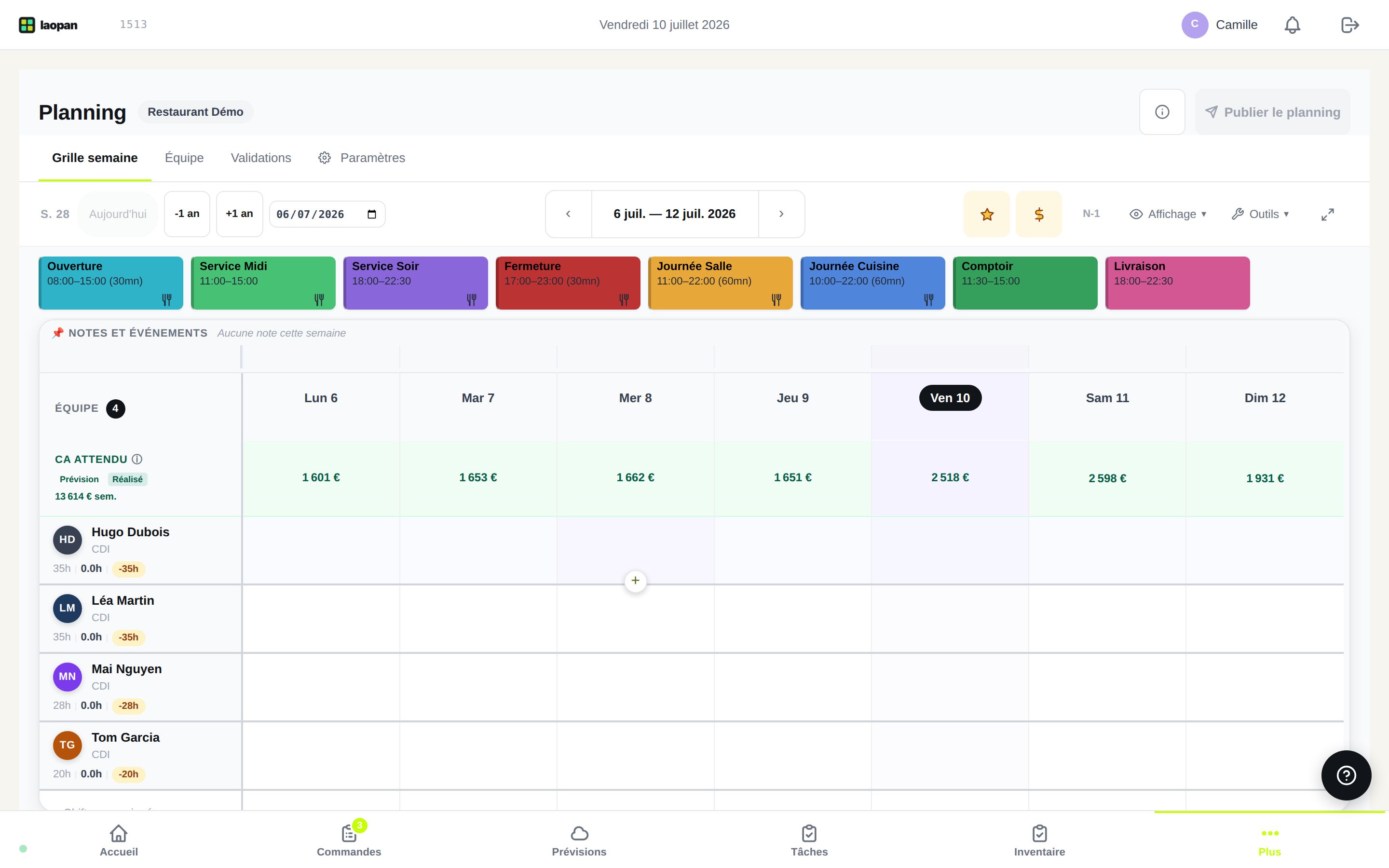Viewport: 1389px width, 868px height.
Task: Click the -1 an button
Action: [187, 214]
